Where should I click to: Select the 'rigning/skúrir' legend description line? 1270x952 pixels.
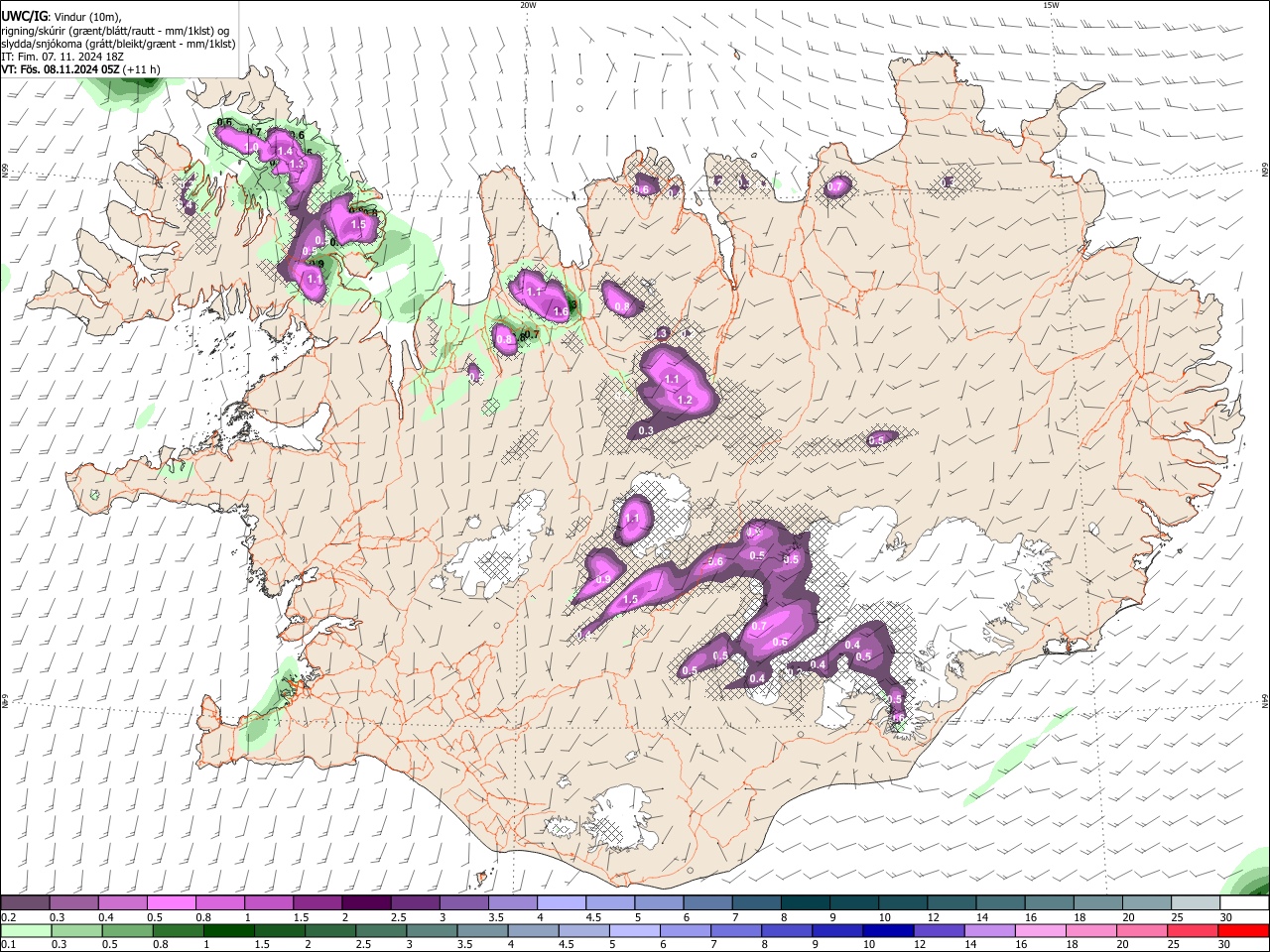(x=116, y=30)
